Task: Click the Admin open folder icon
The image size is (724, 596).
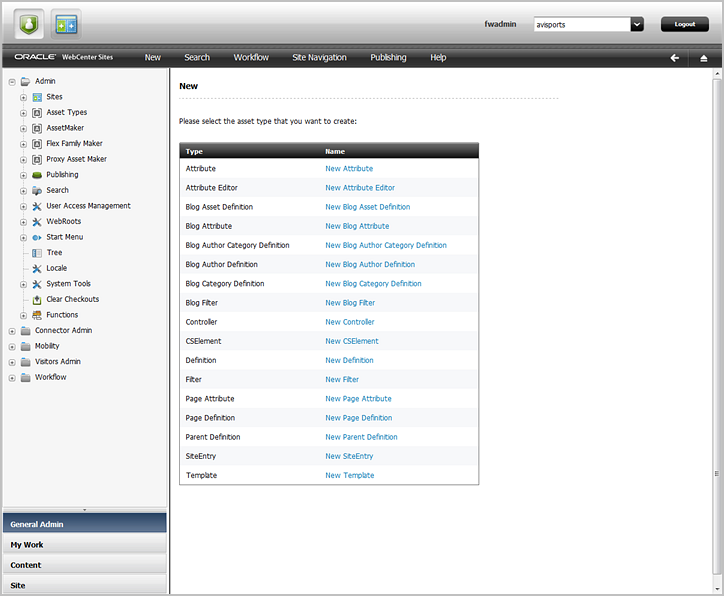Action: (26, 82)
